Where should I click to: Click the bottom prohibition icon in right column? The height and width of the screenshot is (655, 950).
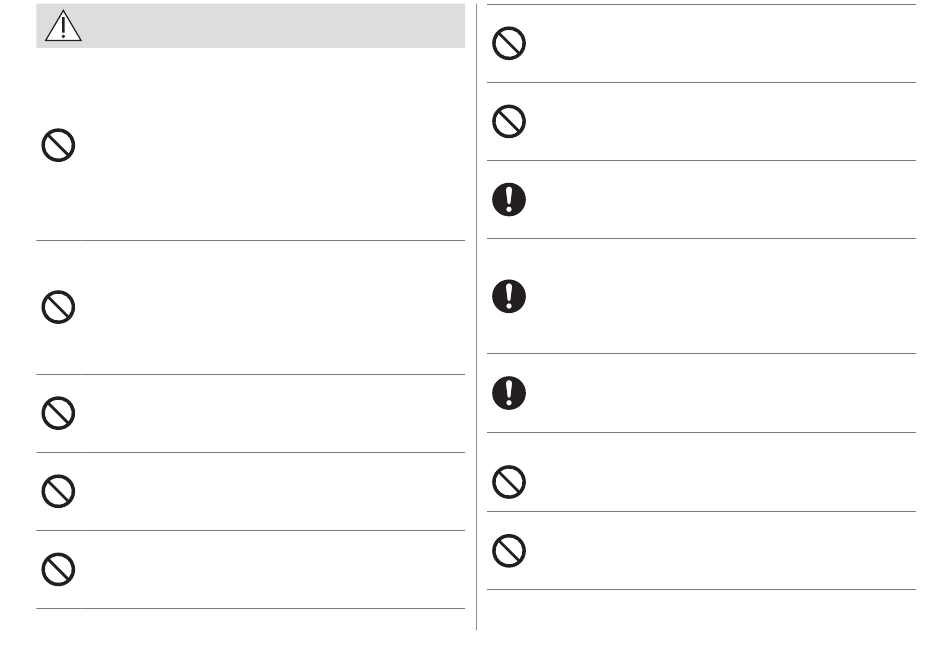pos(509,551)
